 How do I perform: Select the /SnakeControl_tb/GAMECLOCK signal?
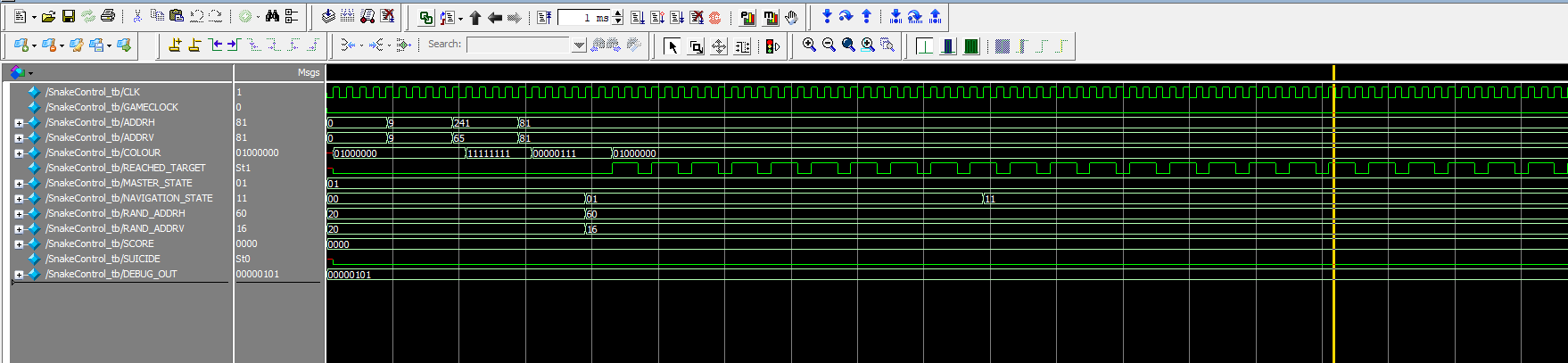(x=111, y=107)
